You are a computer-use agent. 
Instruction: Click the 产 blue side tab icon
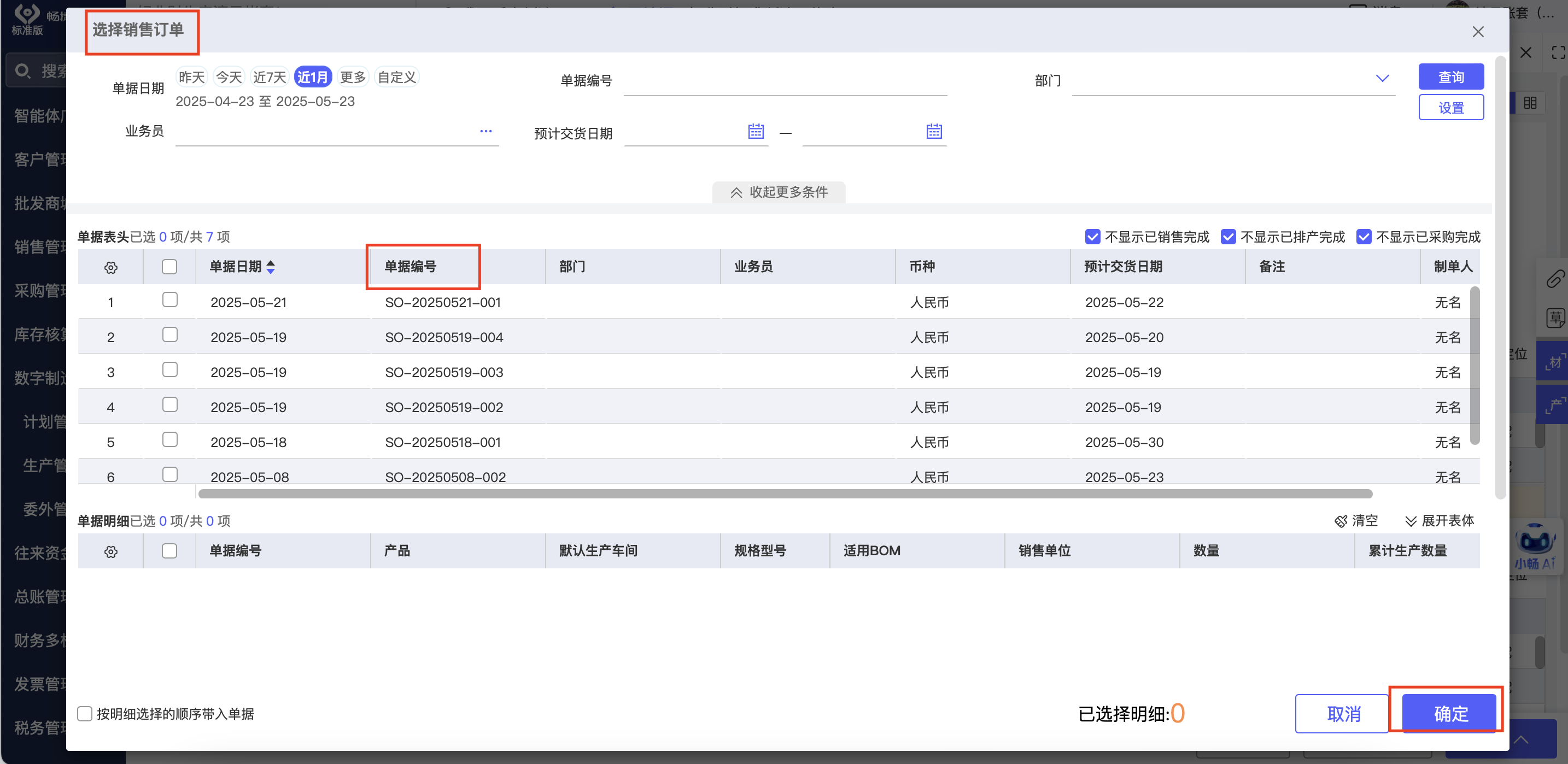coord(1553,404)
